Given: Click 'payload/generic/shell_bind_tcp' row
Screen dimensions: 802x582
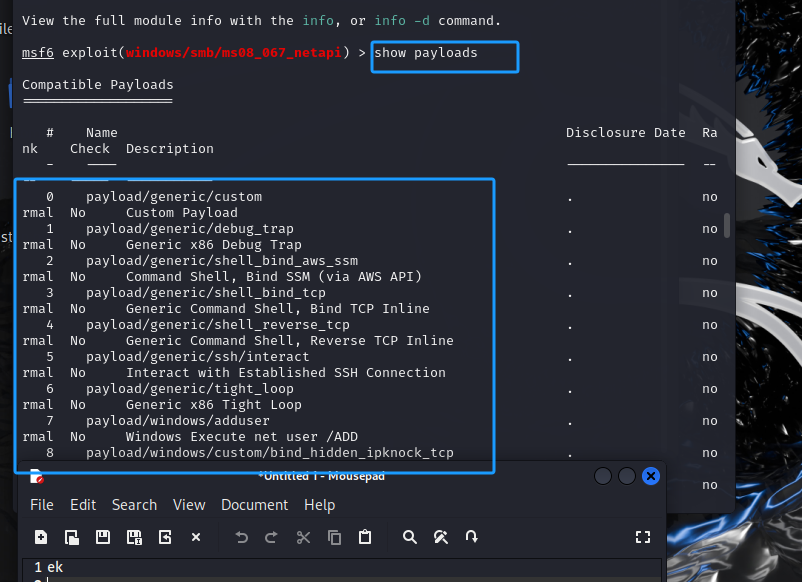Looking at the screenshot, I should tap(206, 293).
